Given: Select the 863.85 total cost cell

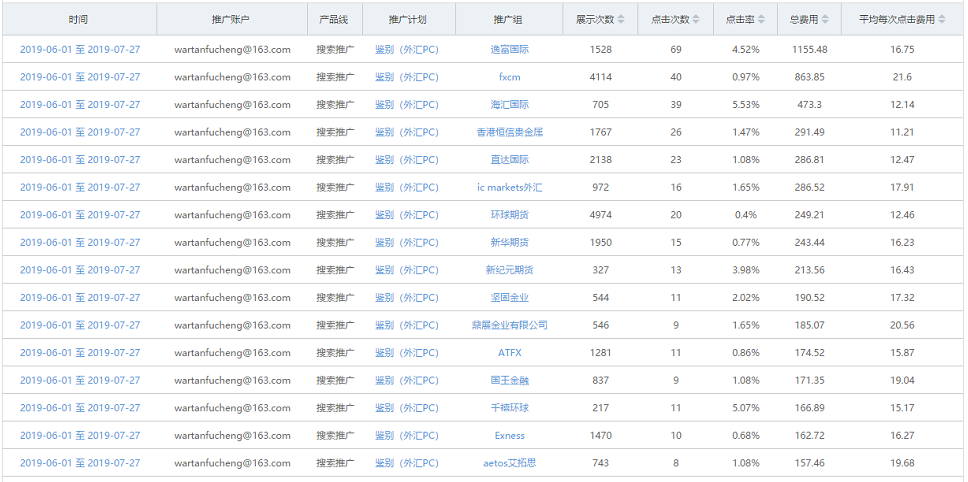Looking at the screenshot, I should coord(809,77).
